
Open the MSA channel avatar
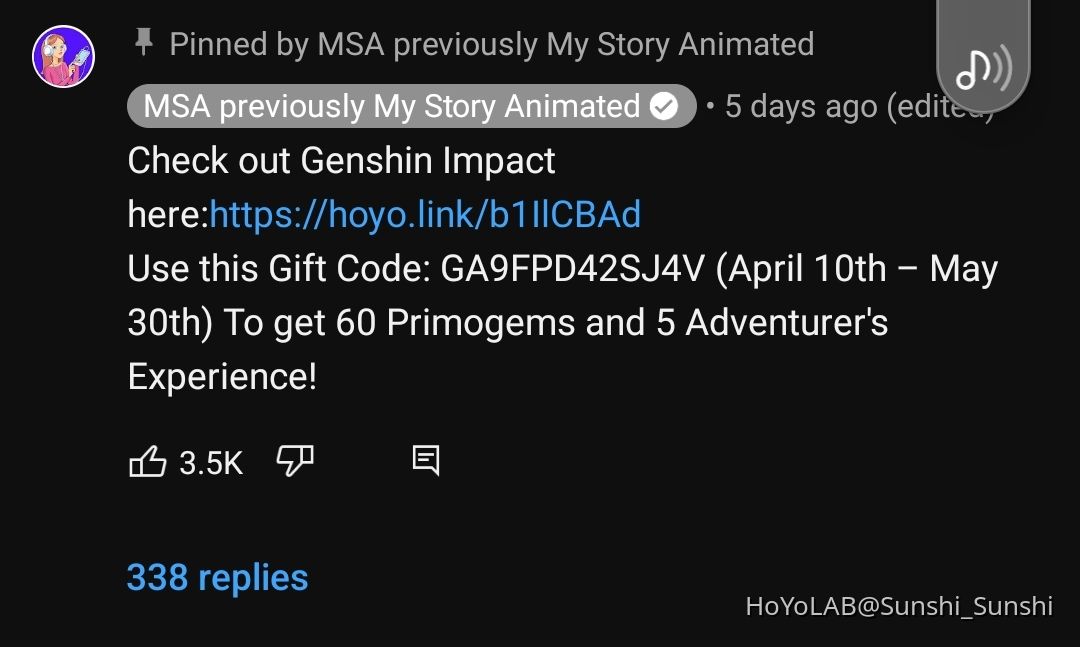pyautogui.click(x=63, y=57)
